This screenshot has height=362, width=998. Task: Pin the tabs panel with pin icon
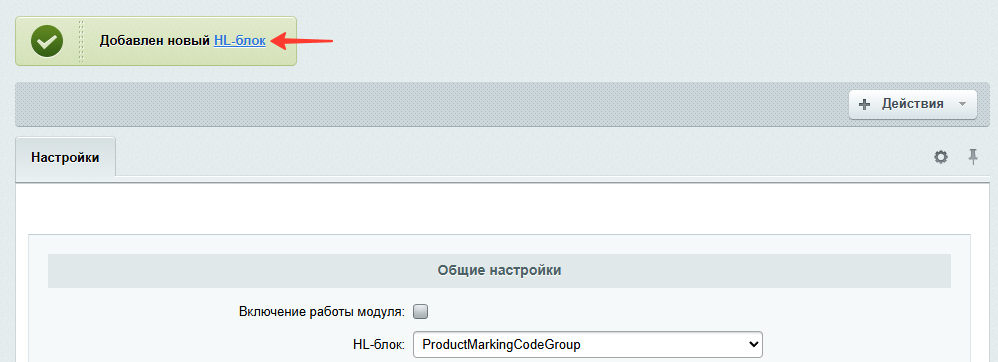coord(973,157)
